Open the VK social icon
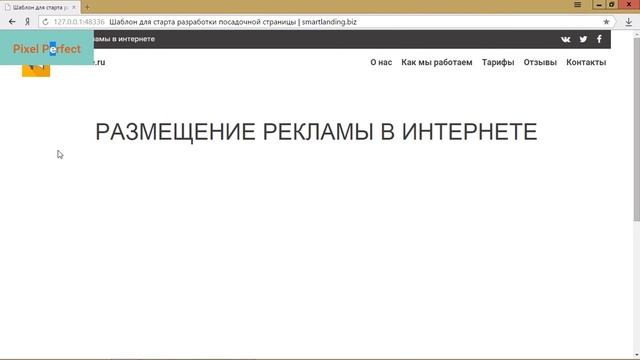 tap(565, 39)
